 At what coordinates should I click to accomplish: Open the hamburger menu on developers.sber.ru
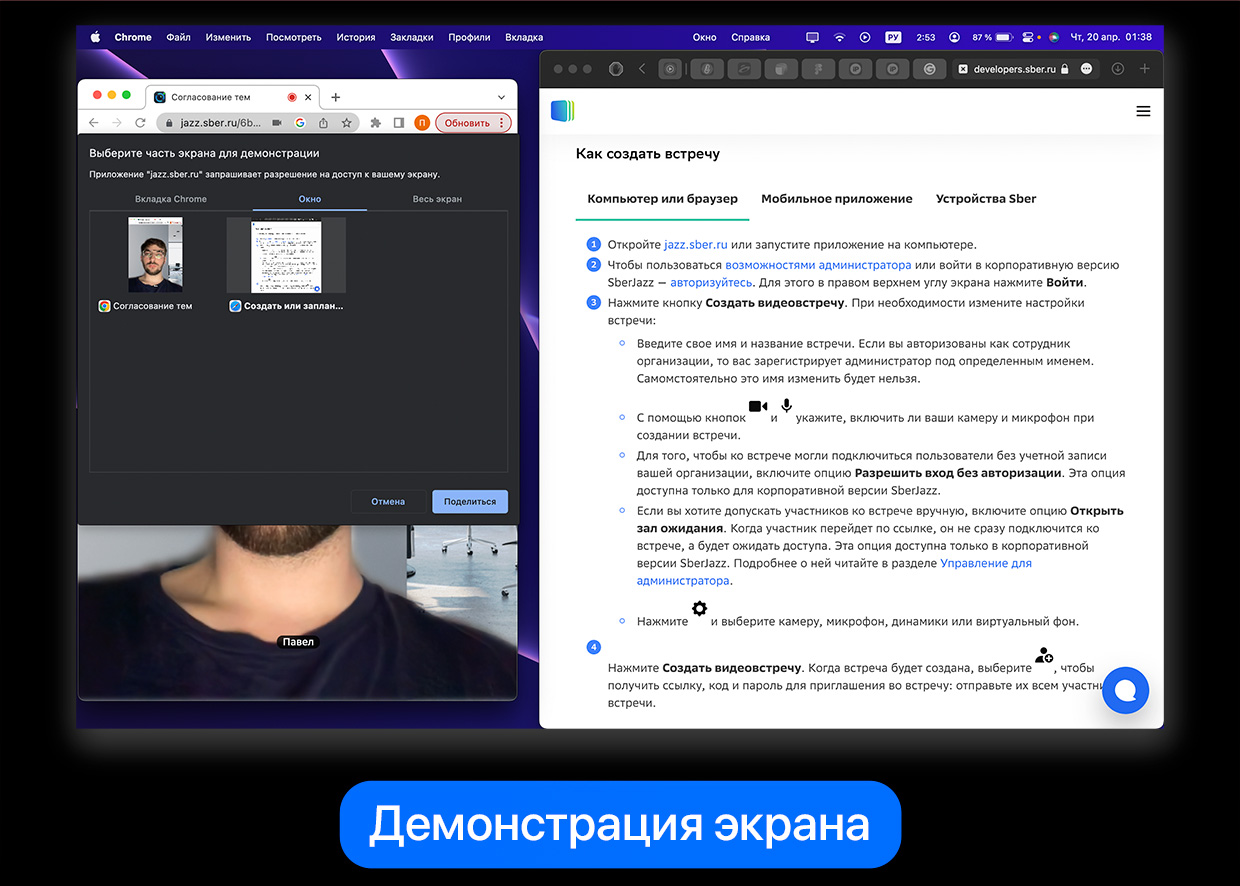coord(1143,111)
